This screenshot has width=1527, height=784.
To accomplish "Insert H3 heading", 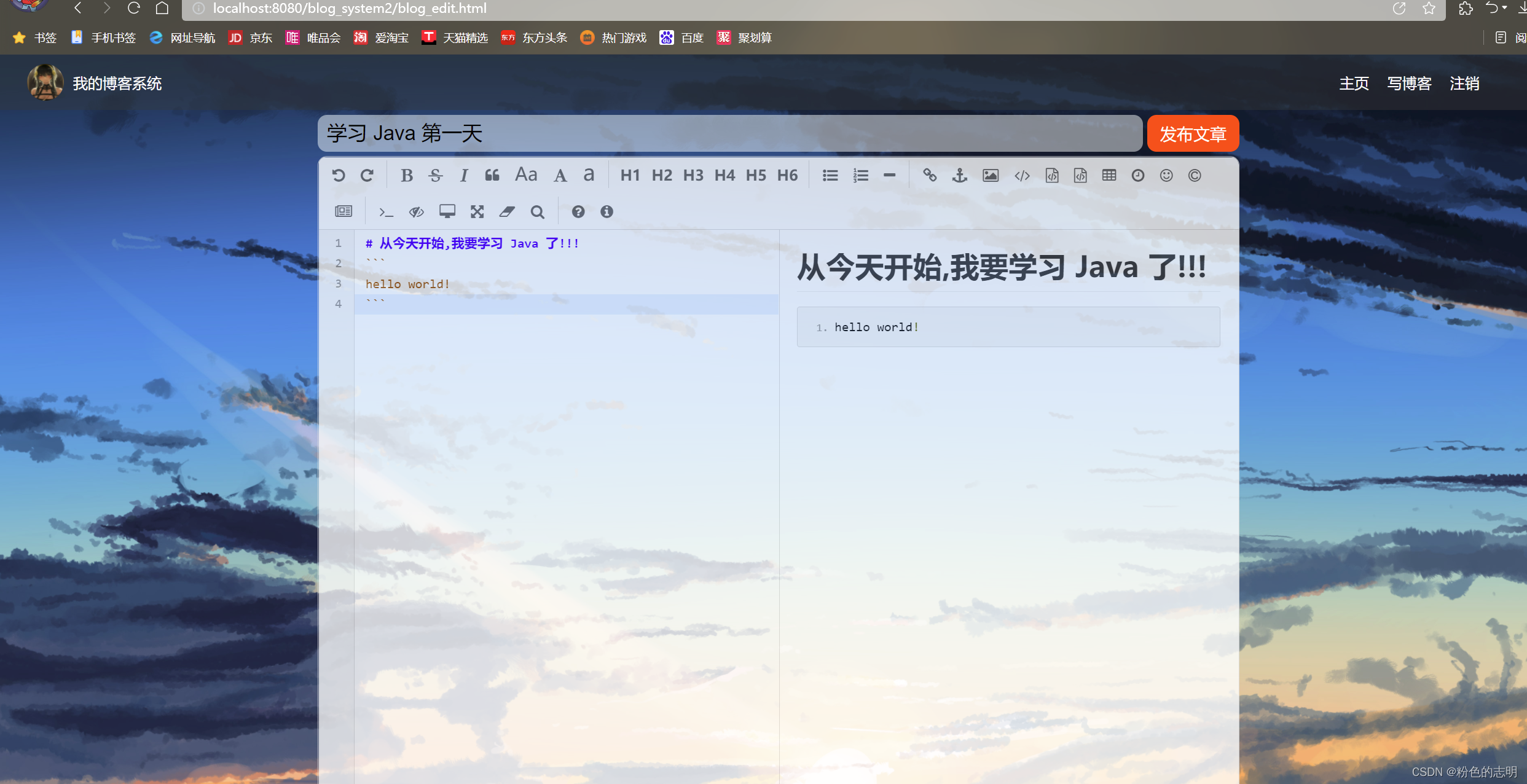I will [x=693, y=176].
